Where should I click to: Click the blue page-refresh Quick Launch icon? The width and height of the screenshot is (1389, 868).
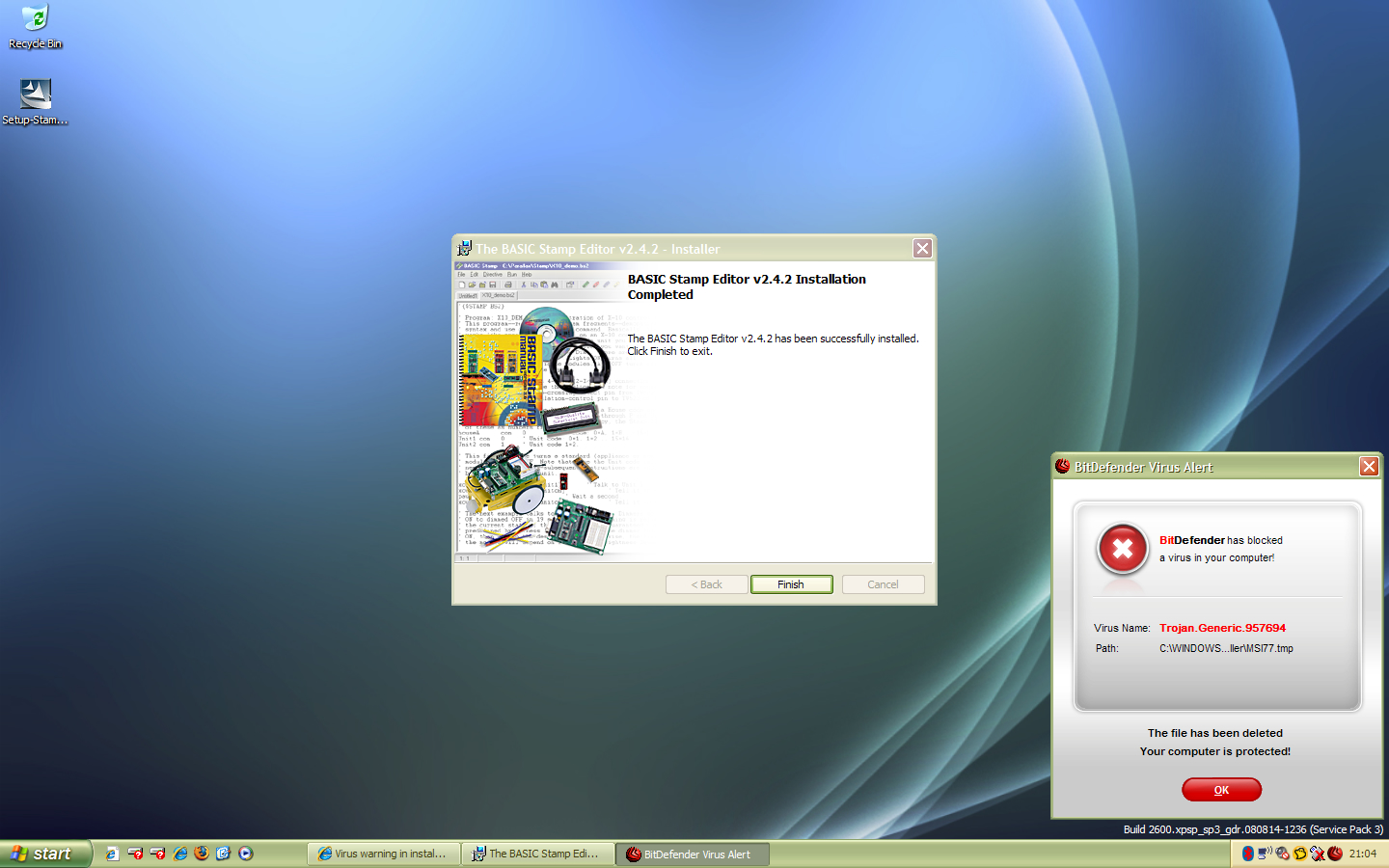(224, 854)
